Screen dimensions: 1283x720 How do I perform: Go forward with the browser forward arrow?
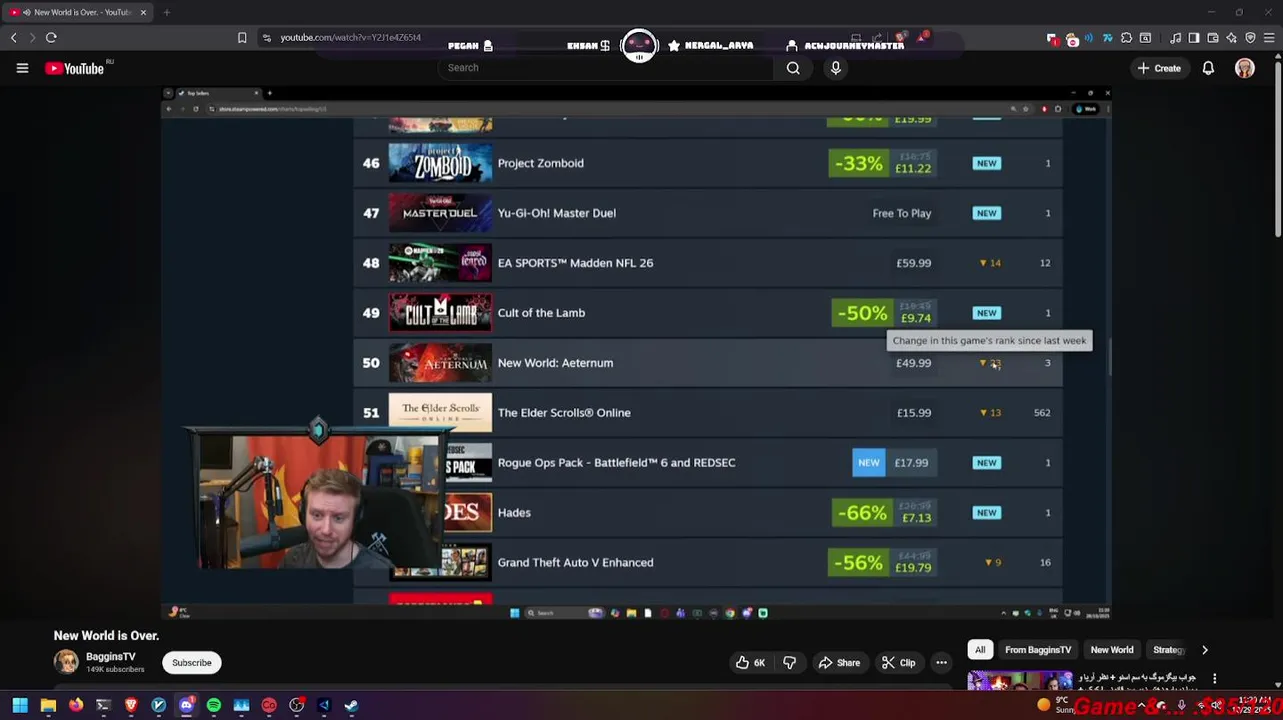coord(32,37)
